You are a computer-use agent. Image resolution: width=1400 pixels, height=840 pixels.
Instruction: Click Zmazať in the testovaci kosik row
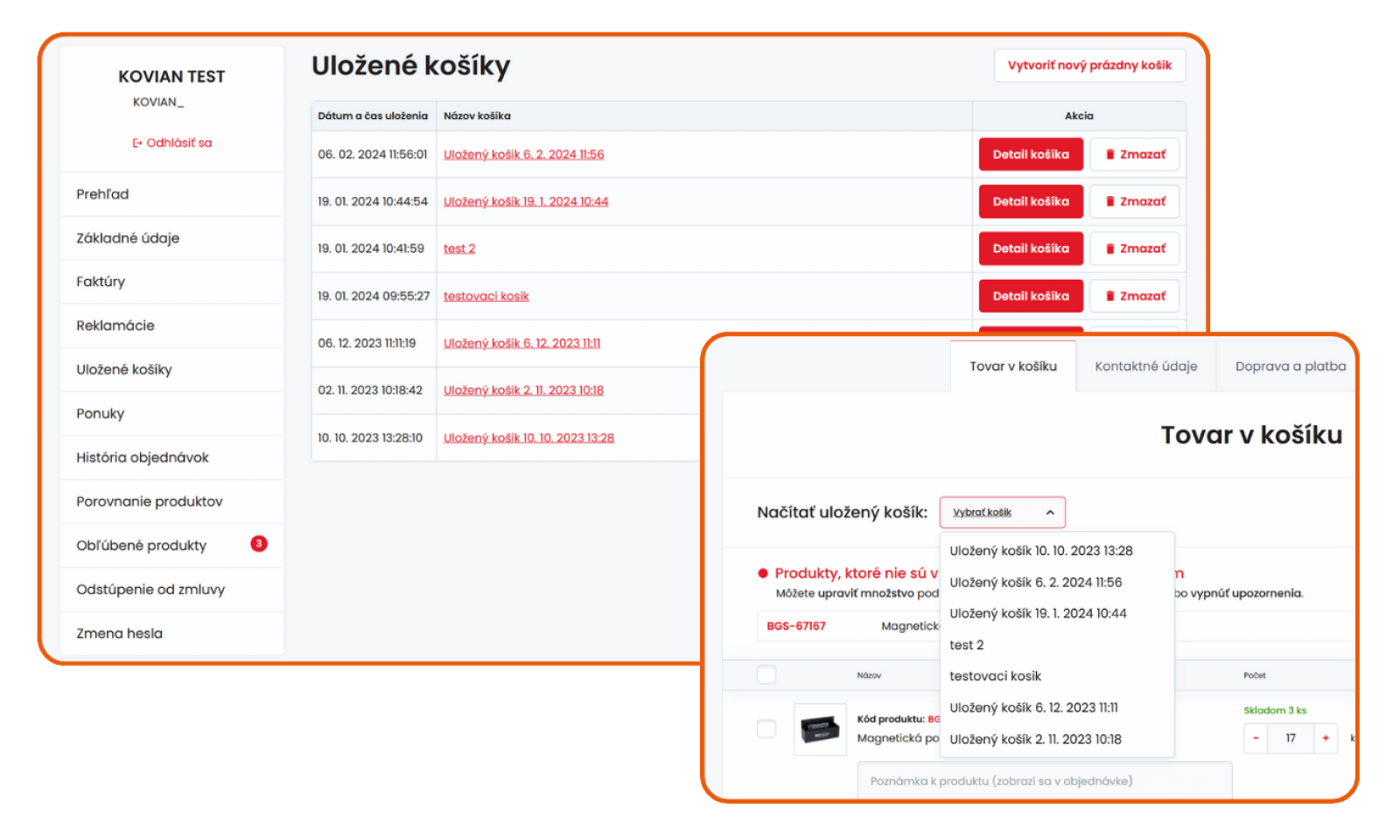point(1135,297)
